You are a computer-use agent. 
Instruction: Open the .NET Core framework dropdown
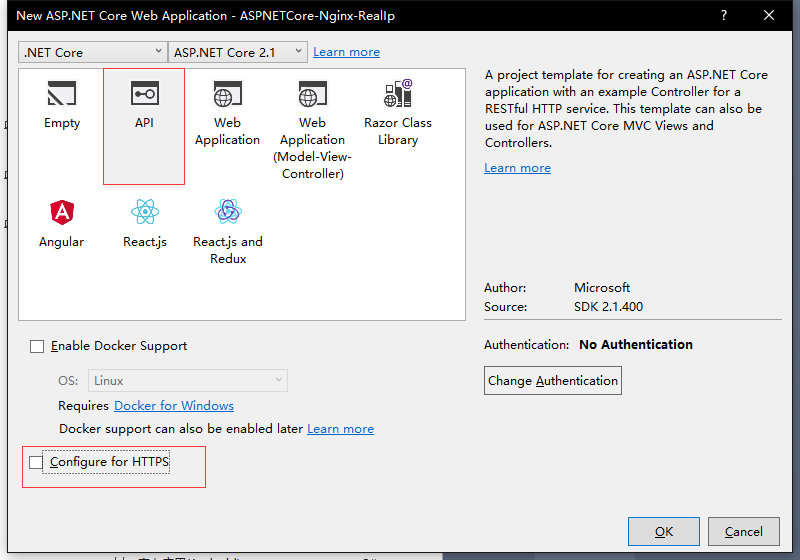92,52
